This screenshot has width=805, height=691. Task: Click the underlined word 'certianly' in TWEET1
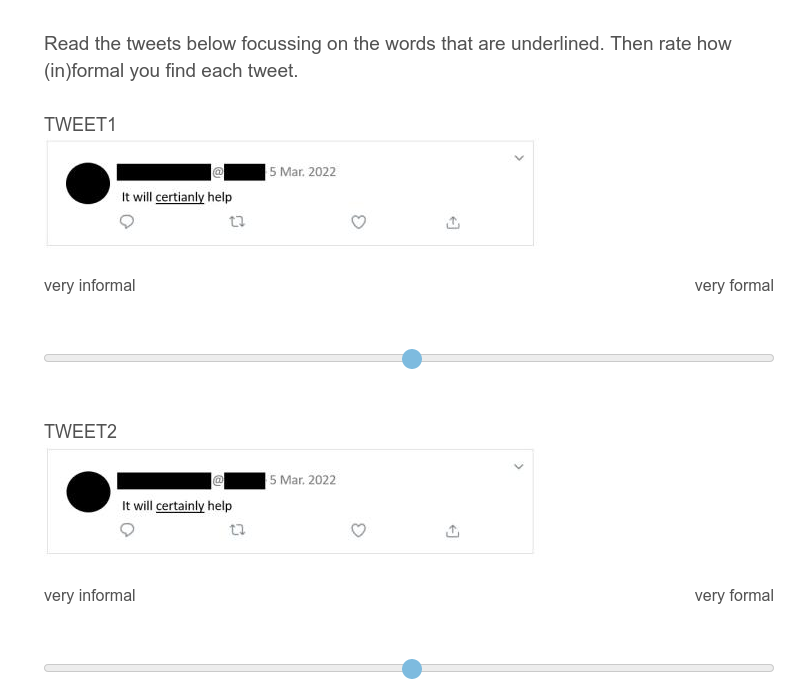(x=180, y=198)
